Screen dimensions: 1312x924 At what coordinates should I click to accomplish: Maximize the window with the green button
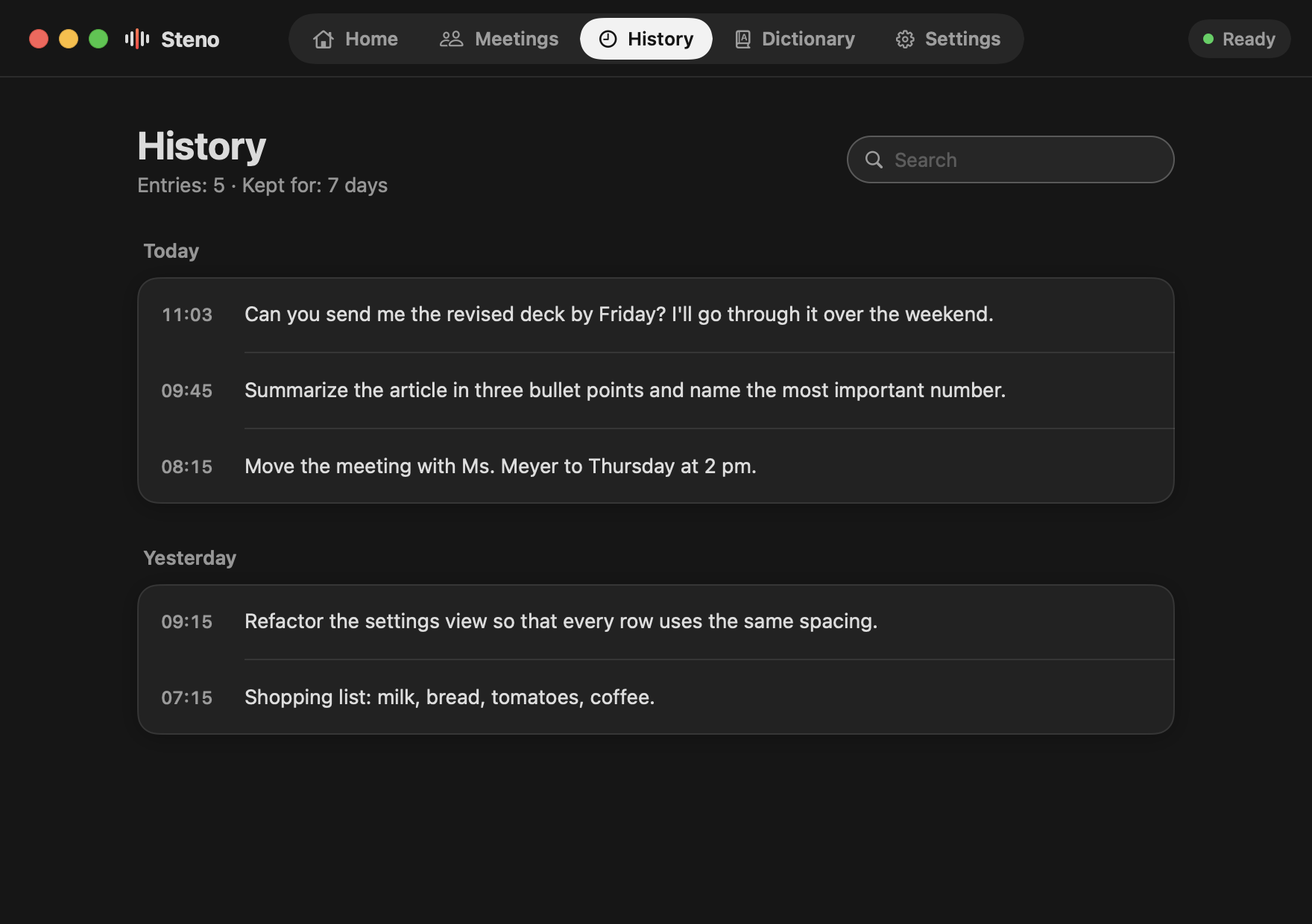click(98, 39)
